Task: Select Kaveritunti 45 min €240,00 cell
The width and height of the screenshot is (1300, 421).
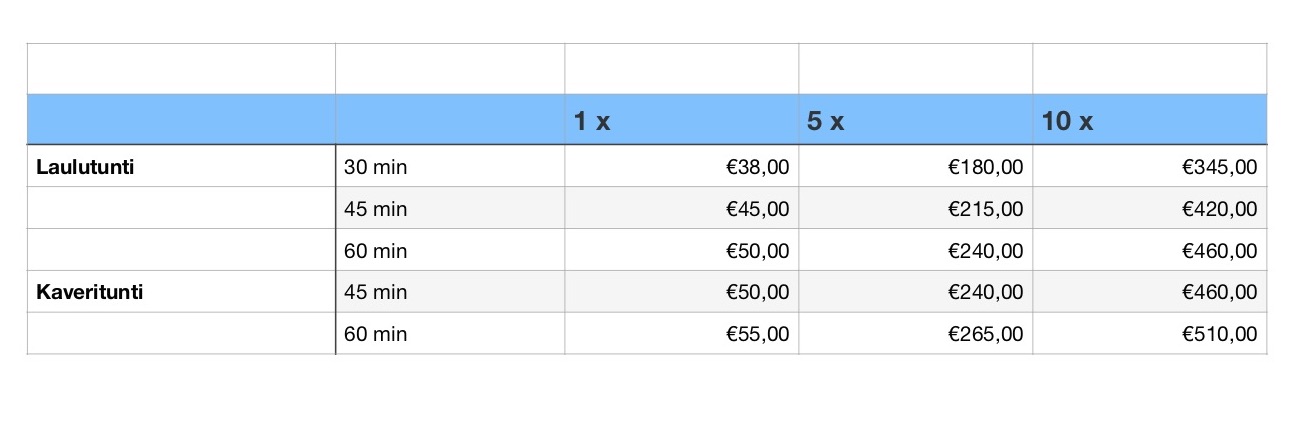Action: click(x=916, y=292)
